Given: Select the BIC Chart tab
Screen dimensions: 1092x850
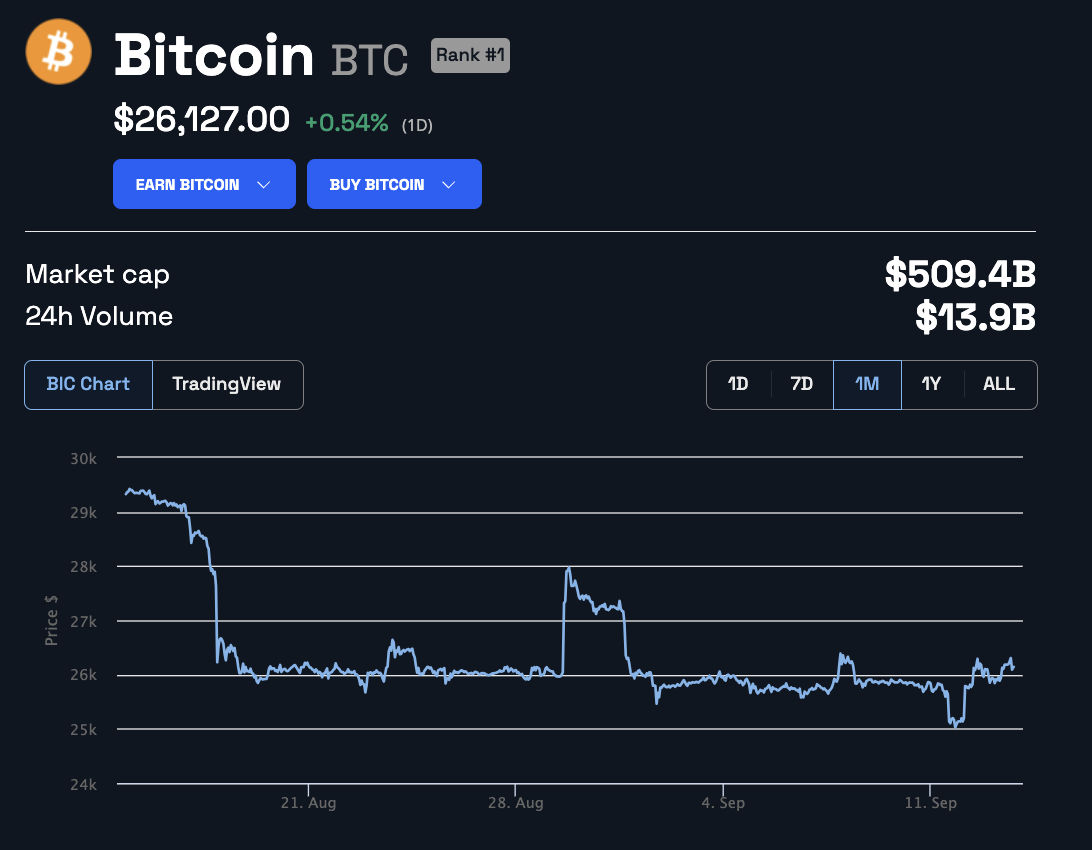Looking at the screenshot, I should [x=88, y=384].
